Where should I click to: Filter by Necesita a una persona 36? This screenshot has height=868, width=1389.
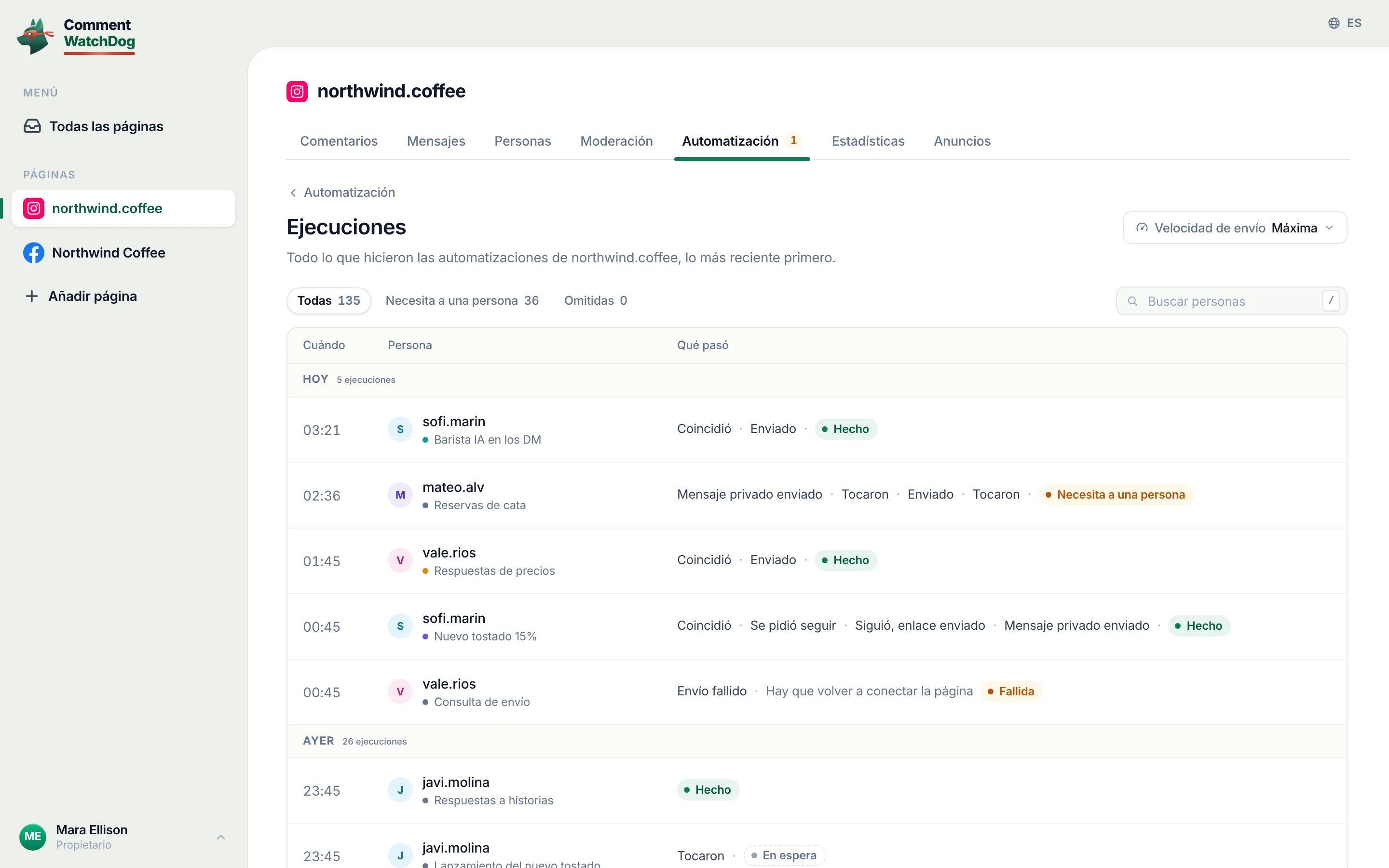coord(462,301)
